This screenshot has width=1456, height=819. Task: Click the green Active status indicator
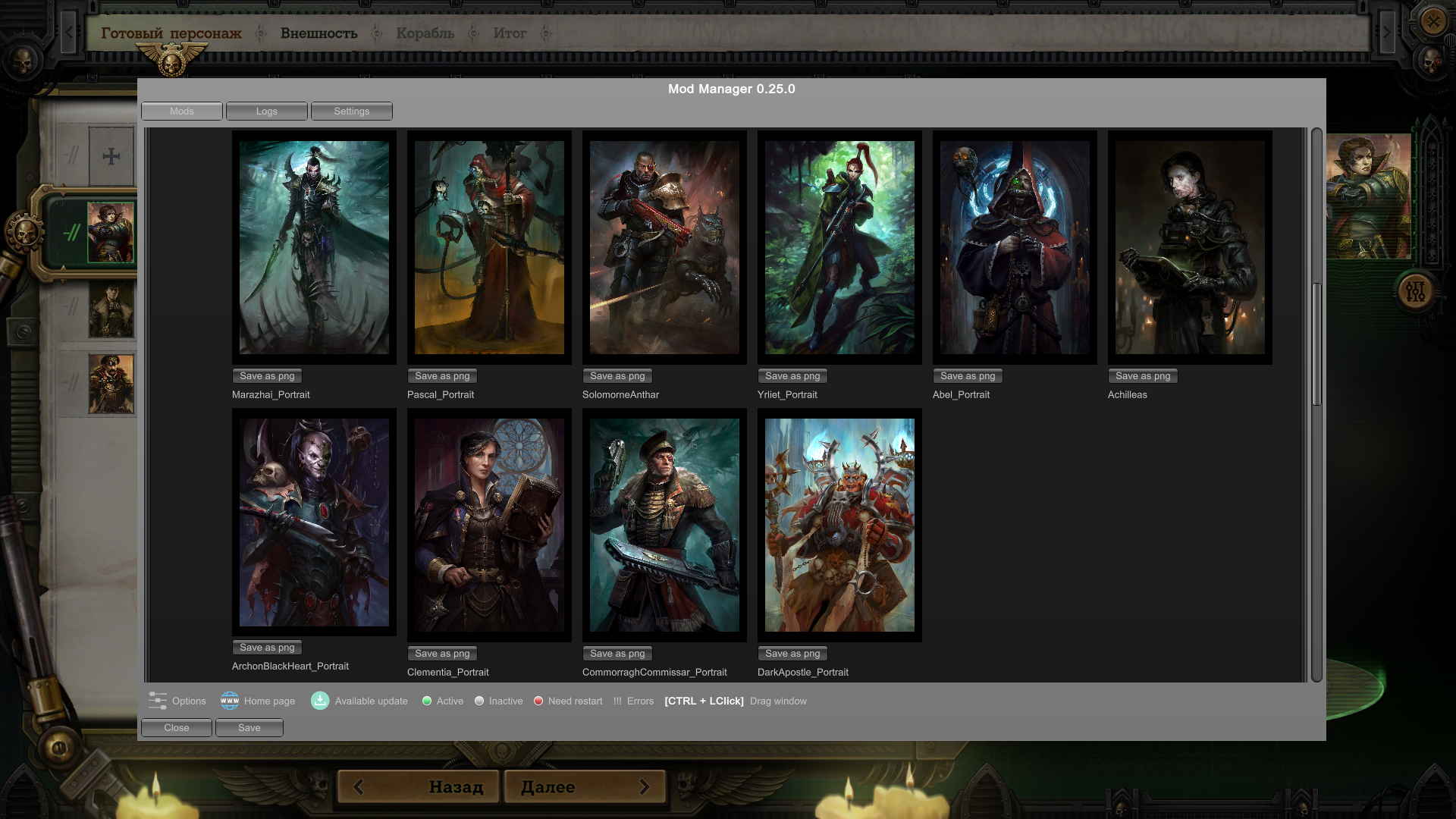427,701
